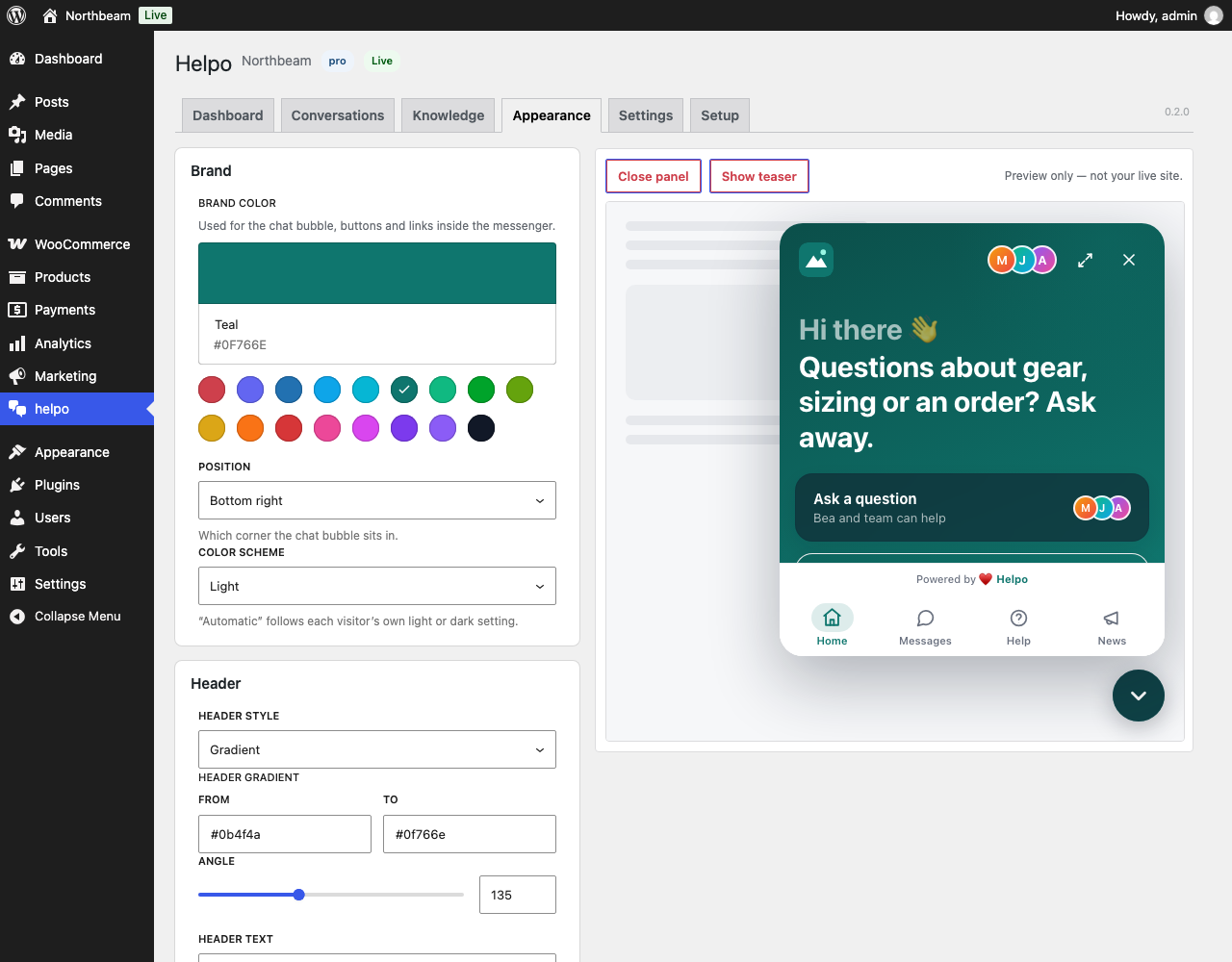
Task: Open Appearance via the paintbrush icon
Action: coord(17,452)
